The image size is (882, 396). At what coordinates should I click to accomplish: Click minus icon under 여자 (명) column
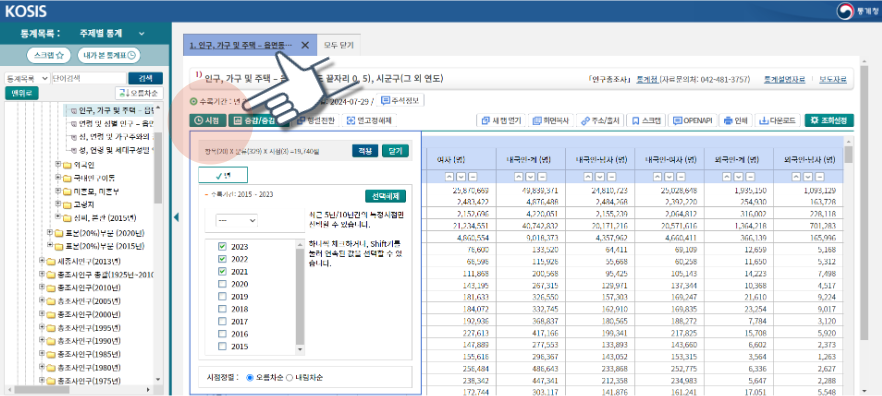(471, 177)
